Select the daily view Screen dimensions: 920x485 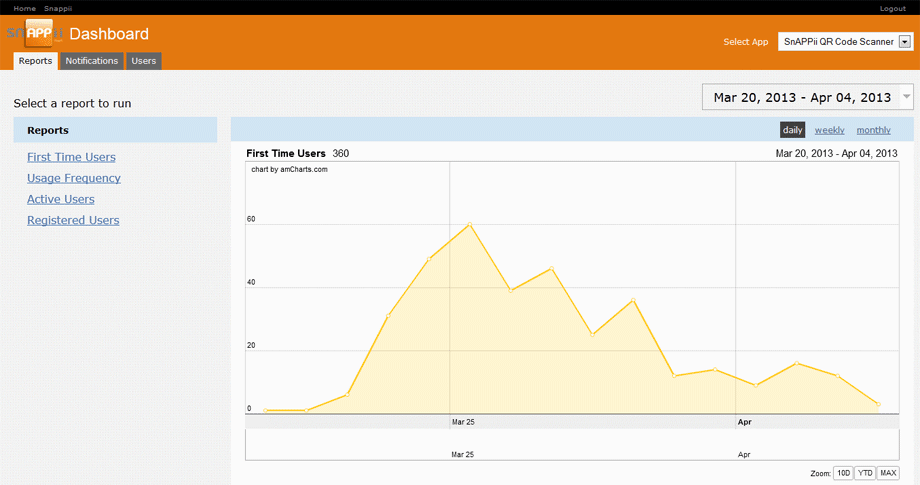(792, 130)
